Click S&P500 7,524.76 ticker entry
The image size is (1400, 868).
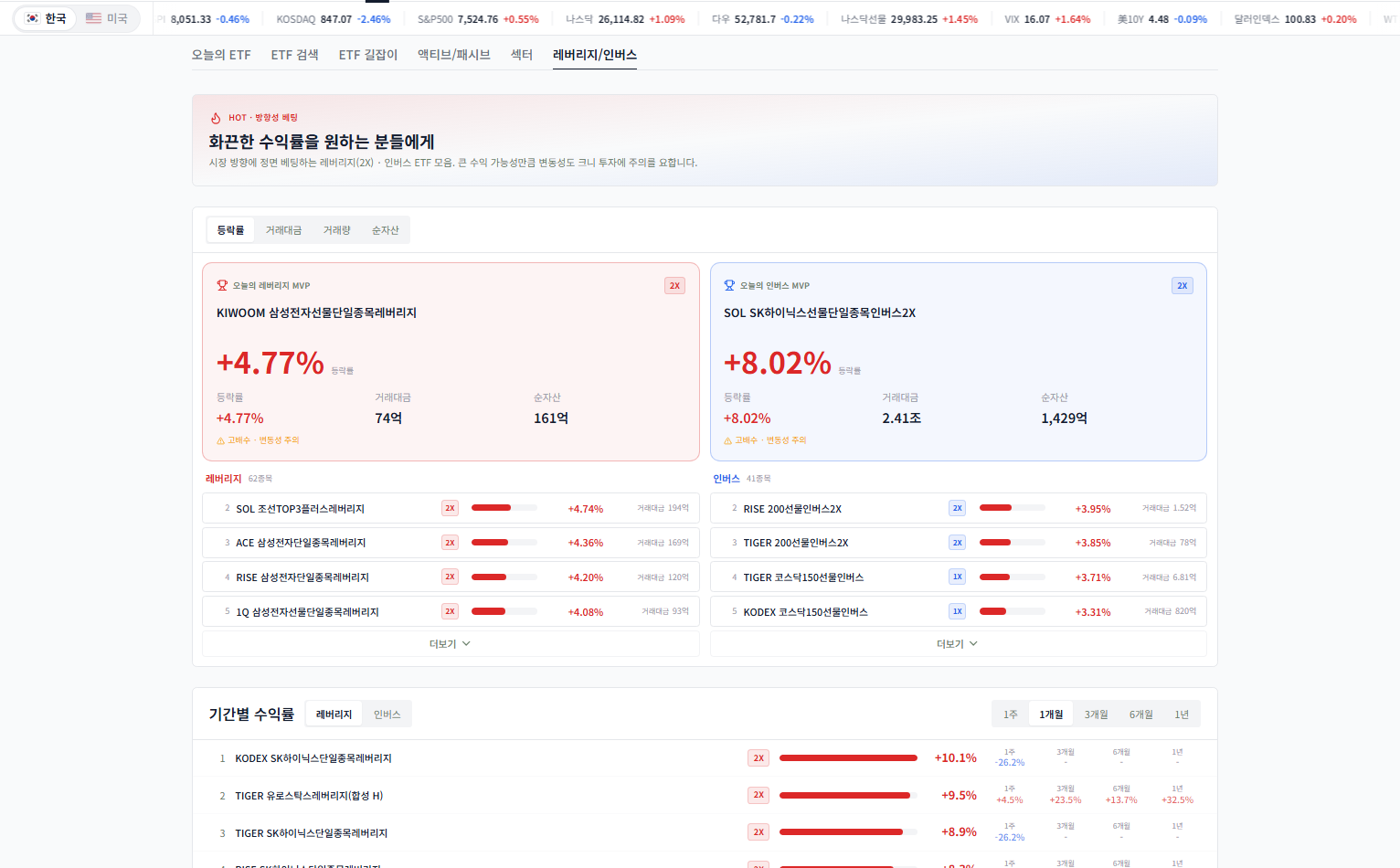point(478,19)
